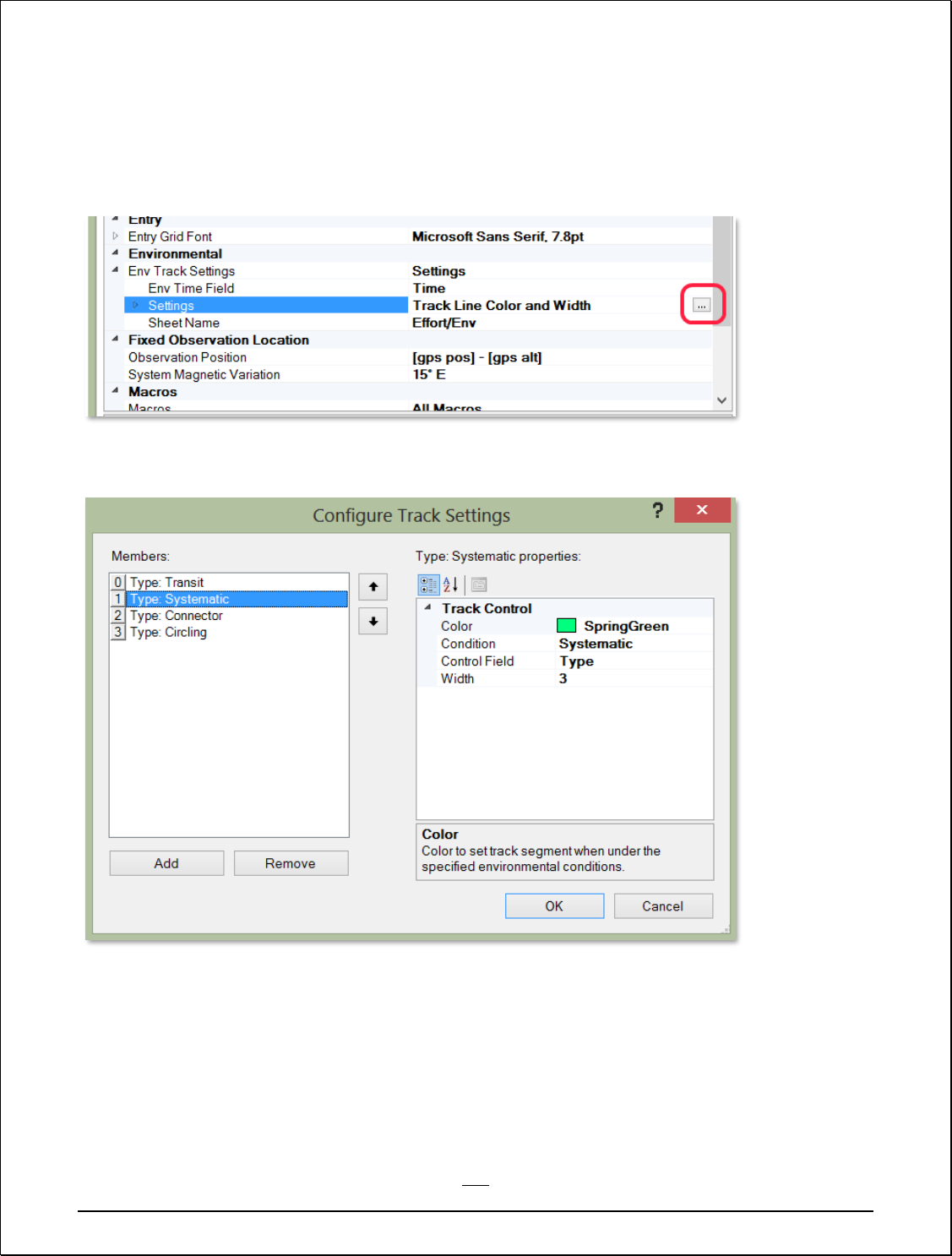
Task: Click the 'Effort/Env' sheet name value
Action: pos(444,323)
